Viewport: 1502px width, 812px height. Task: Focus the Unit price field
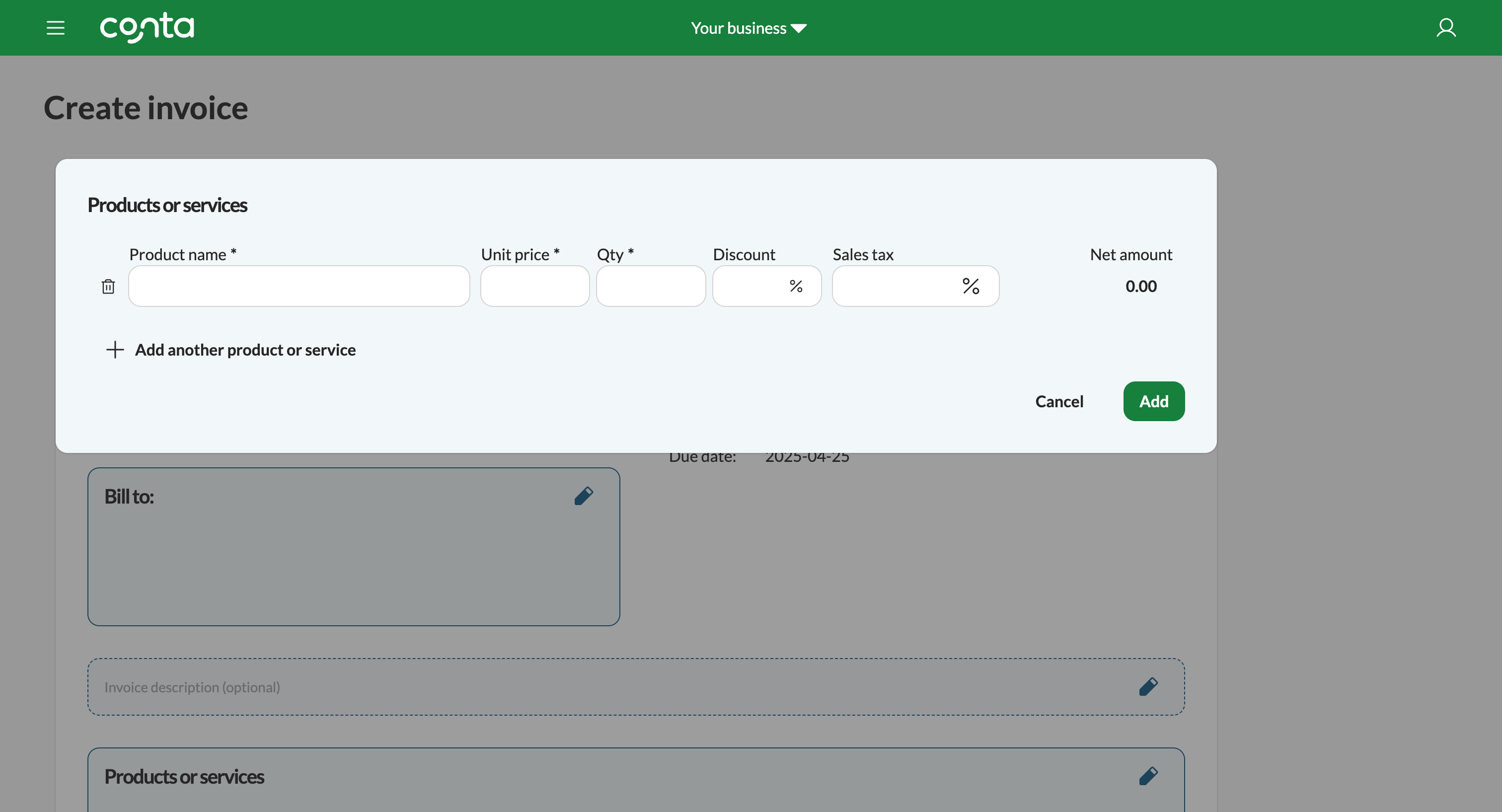(534, 286)
